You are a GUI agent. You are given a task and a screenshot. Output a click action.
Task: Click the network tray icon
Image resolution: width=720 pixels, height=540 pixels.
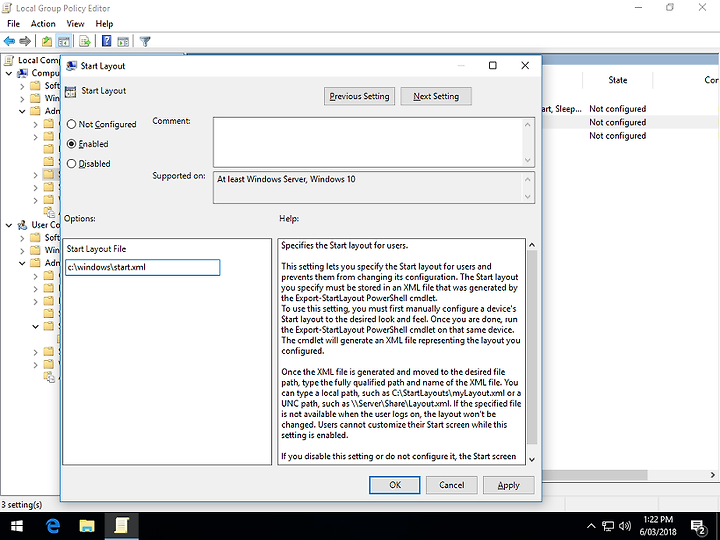tap(608, 526)
